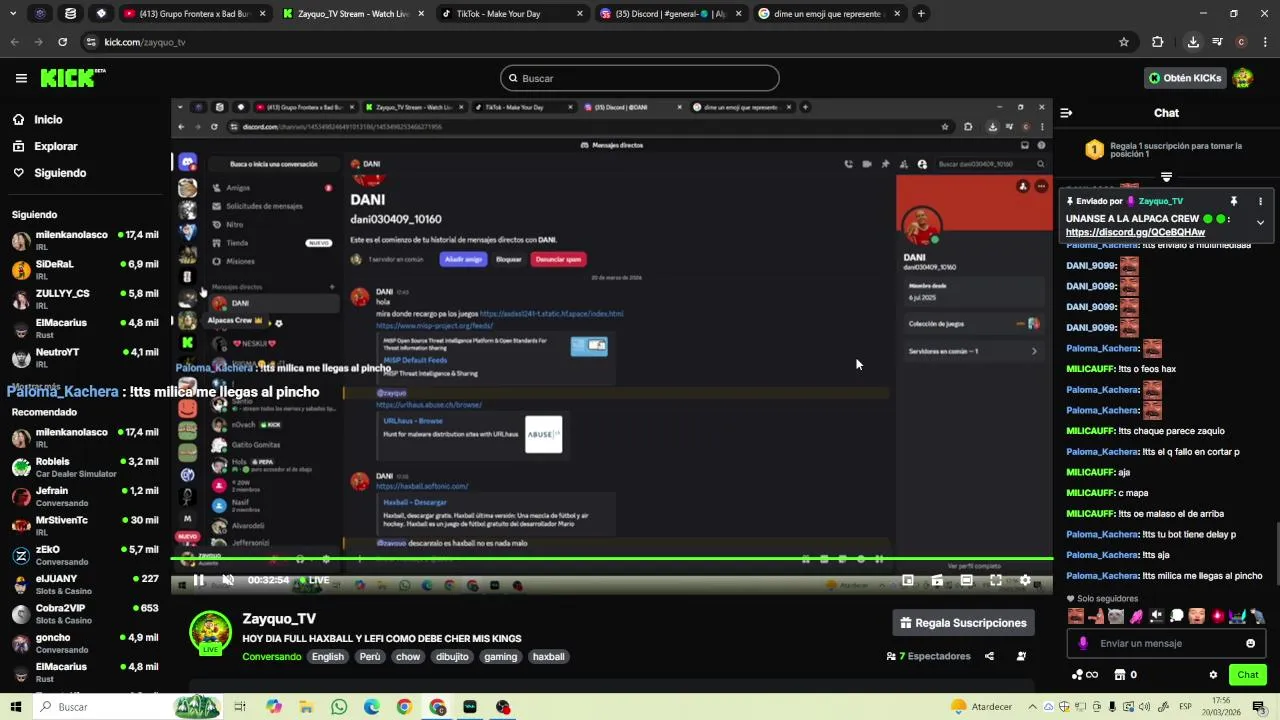Open NeutroYT channel in the sidebar
Screen dimensions: 1280x720
click(x=85, y=358)
